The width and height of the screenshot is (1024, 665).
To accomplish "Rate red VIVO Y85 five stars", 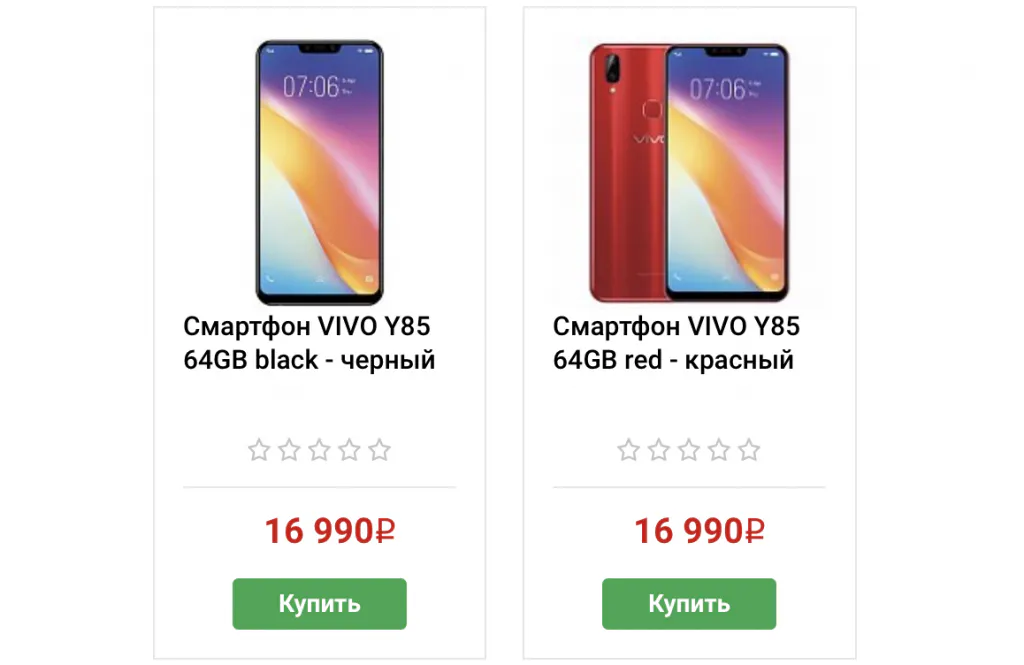I will [749, 450].
